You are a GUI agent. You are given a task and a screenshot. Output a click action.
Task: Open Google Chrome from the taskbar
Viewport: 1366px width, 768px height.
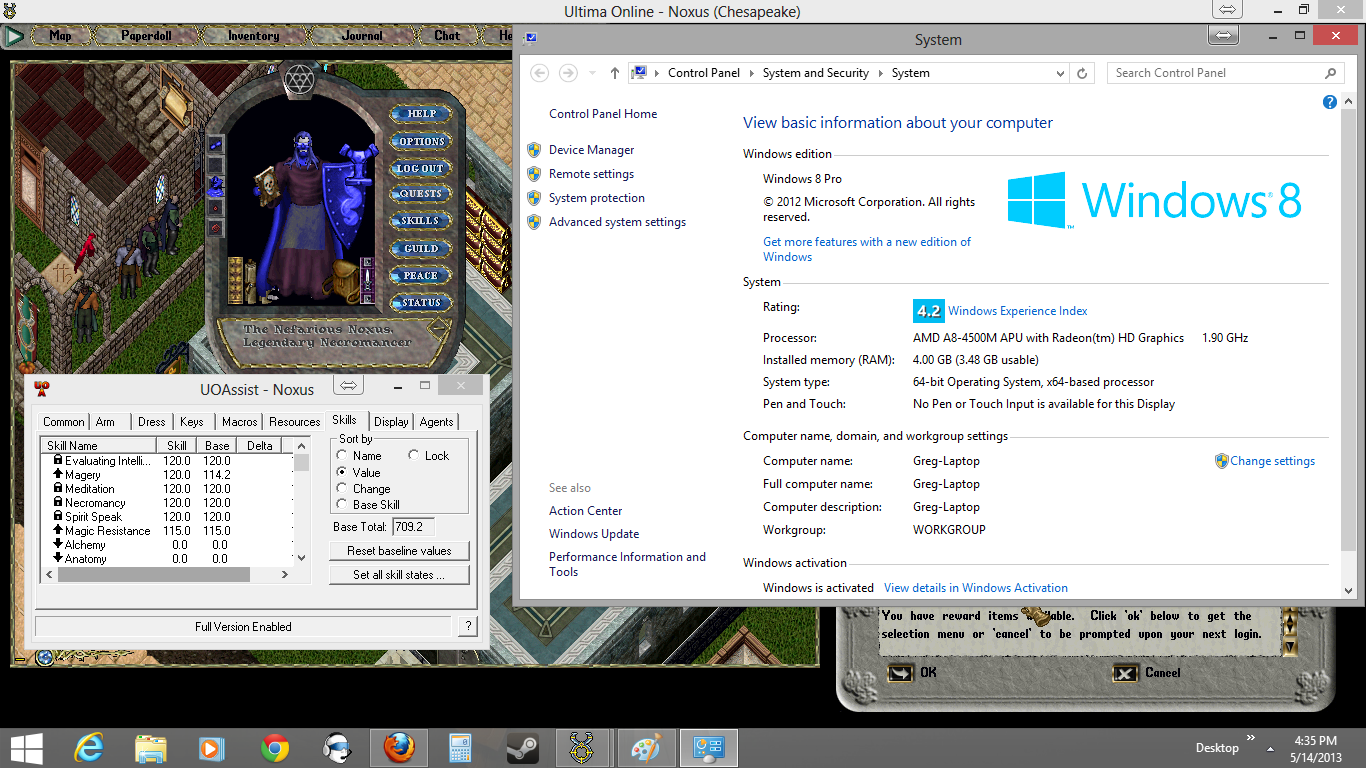[275, 748]
